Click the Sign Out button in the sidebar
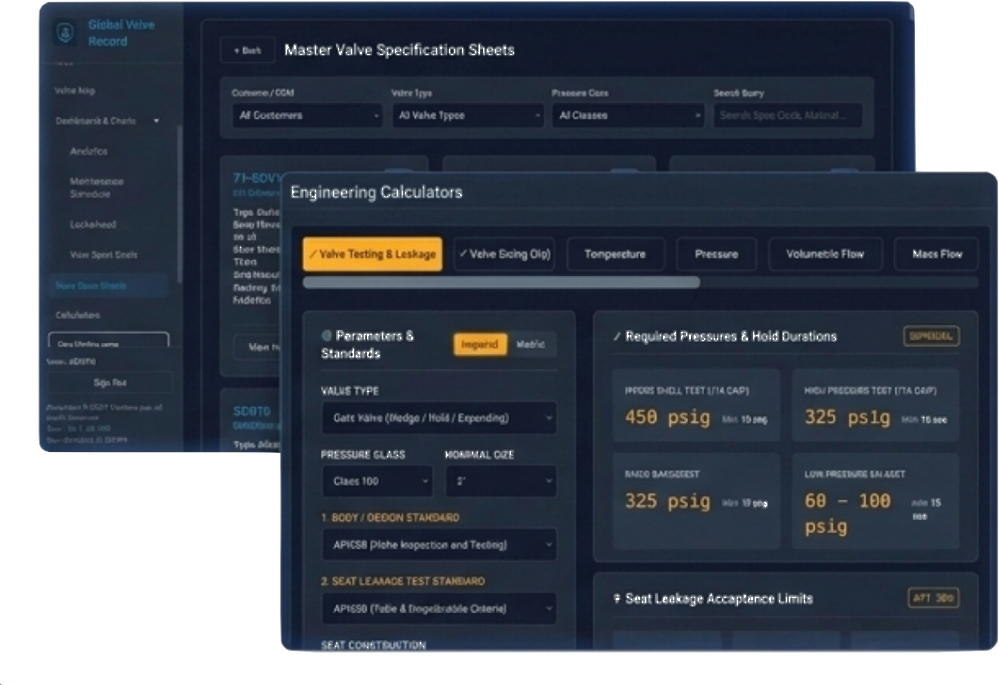The image size is (999, 685). pyautogui.click(x=110, y=382)
